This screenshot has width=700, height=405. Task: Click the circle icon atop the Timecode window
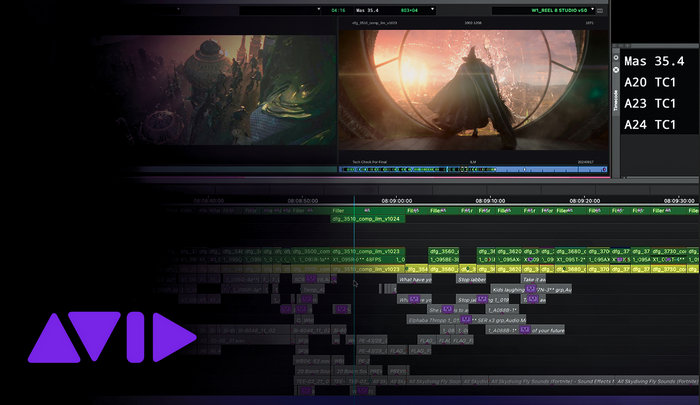click(x=616, y=58)
